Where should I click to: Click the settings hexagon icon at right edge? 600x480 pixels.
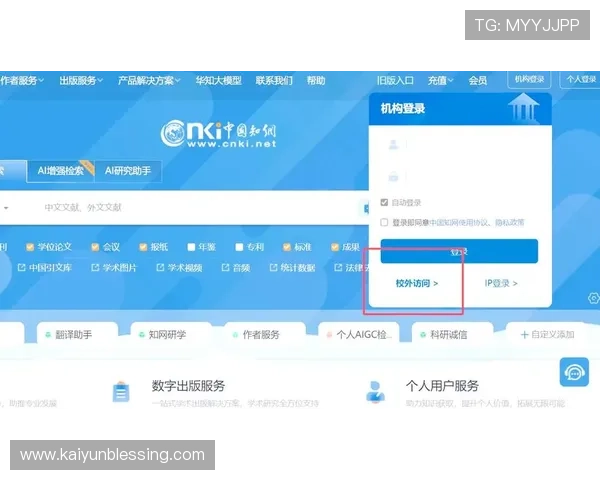click(x=593, y=298)
